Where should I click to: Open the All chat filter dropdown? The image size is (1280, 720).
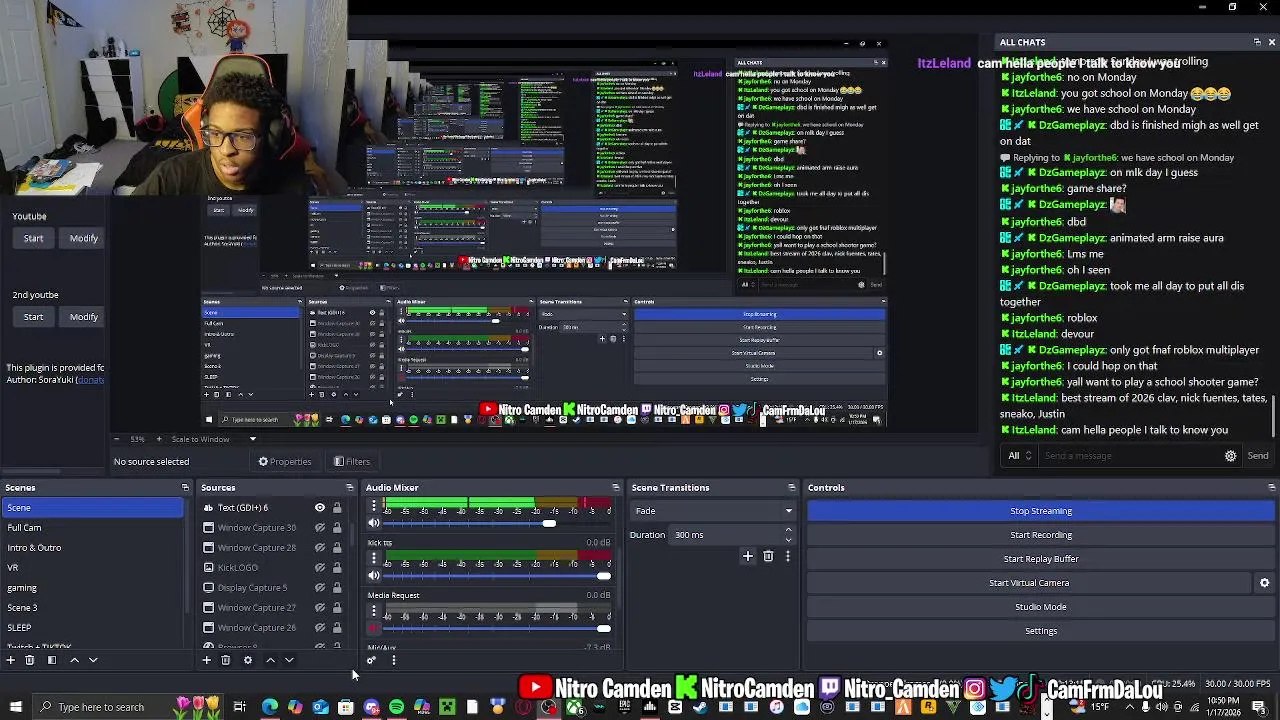tap(1020, 456)
